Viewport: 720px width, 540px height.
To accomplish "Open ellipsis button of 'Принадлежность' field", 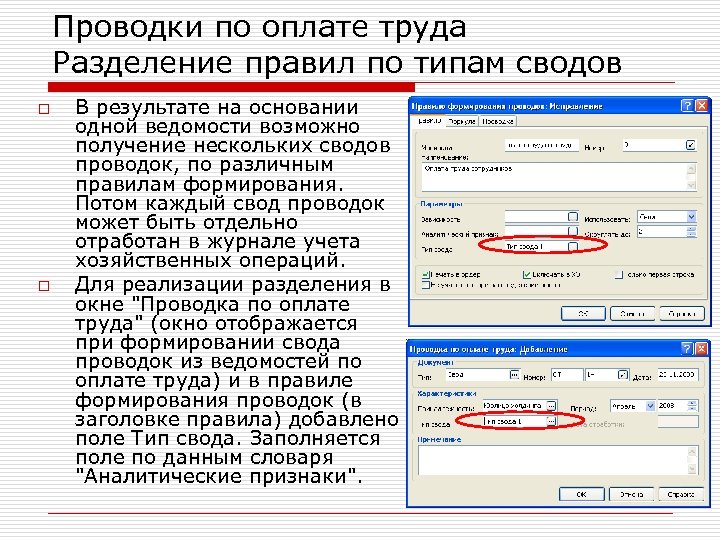I will click(551, 406).
